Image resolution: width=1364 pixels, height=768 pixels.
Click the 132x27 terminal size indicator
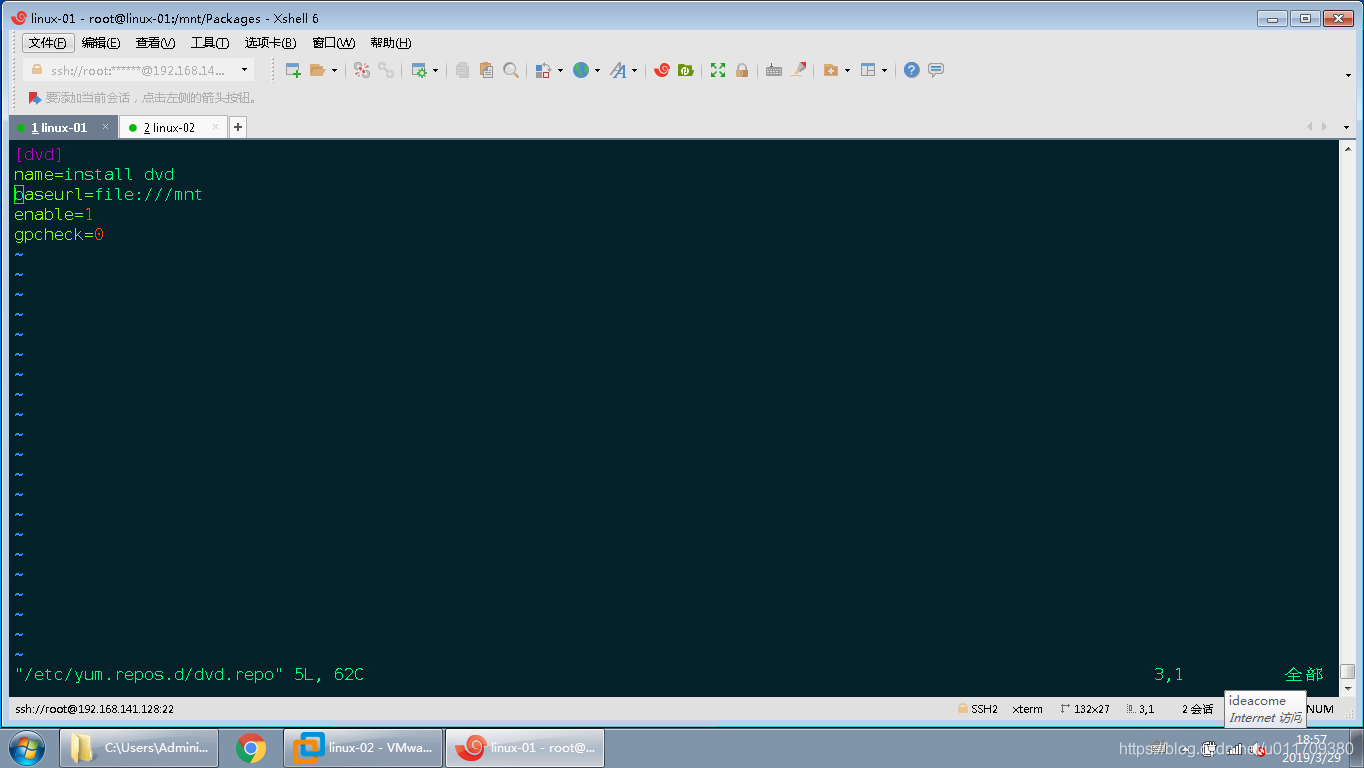pos(1084,709)
